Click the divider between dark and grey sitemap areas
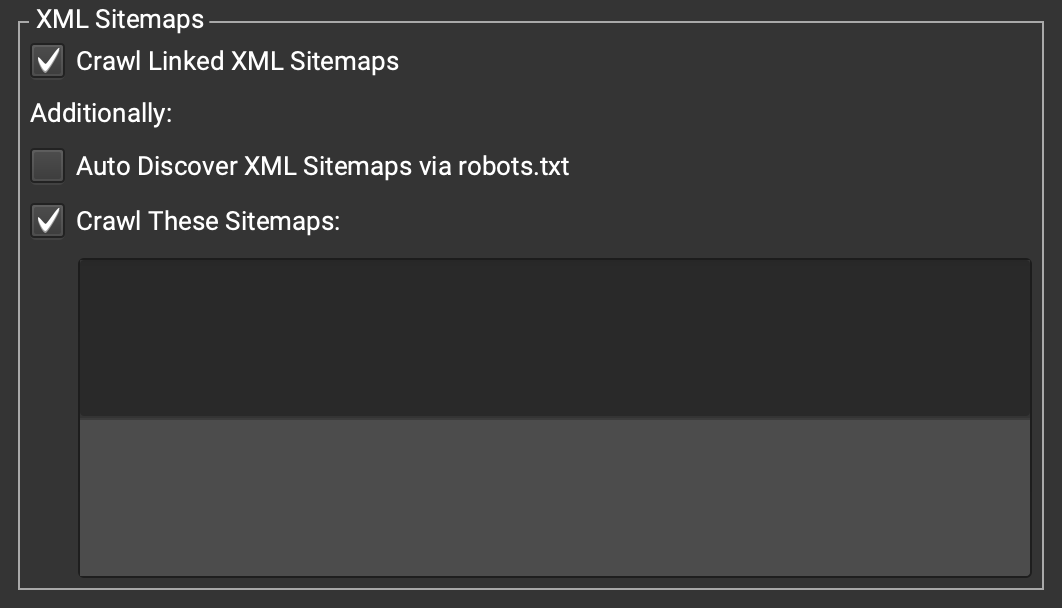 coord(554,416)
